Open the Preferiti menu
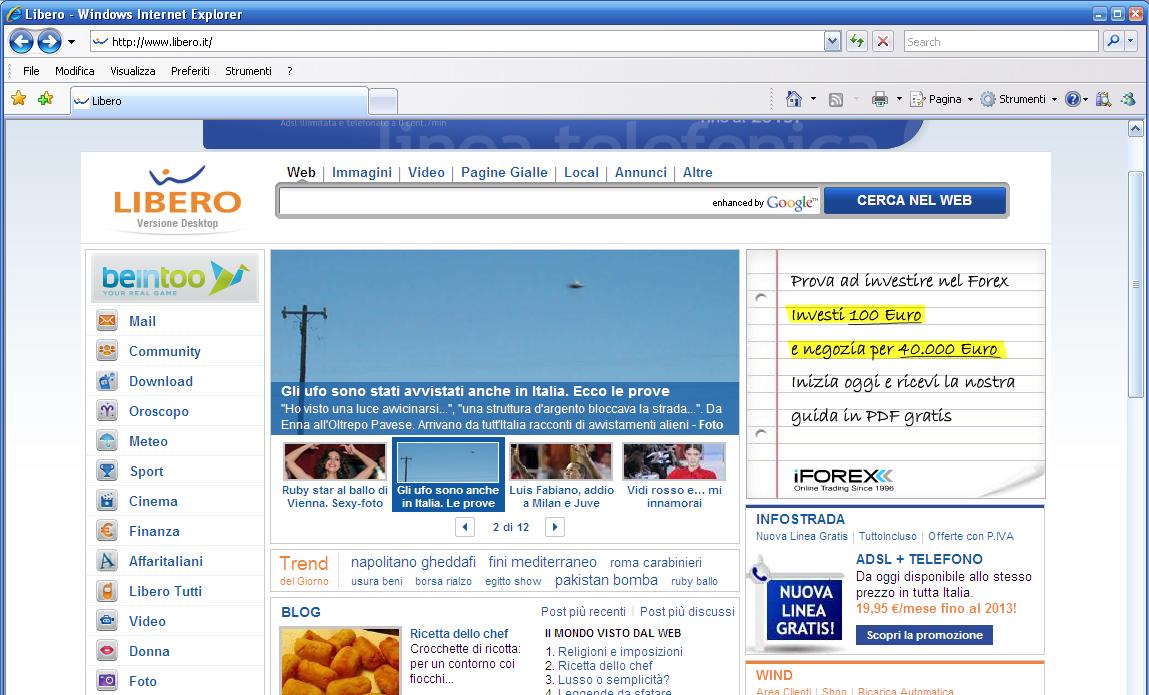This screenshot has width=1149, height=695. 191,71
